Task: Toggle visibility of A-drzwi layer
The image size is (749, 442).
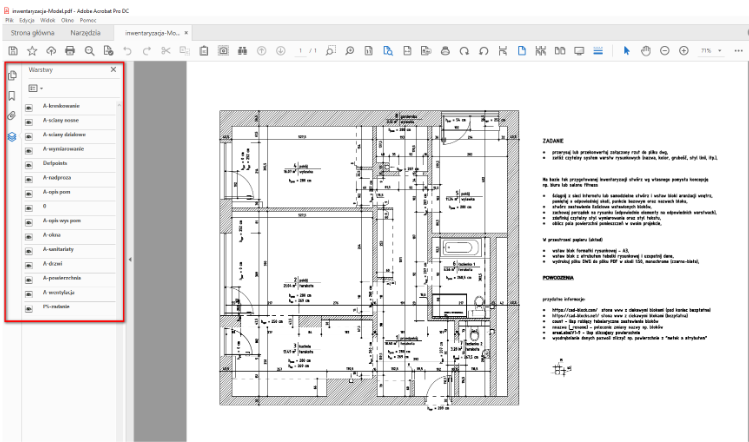Action: coord(30,262)
